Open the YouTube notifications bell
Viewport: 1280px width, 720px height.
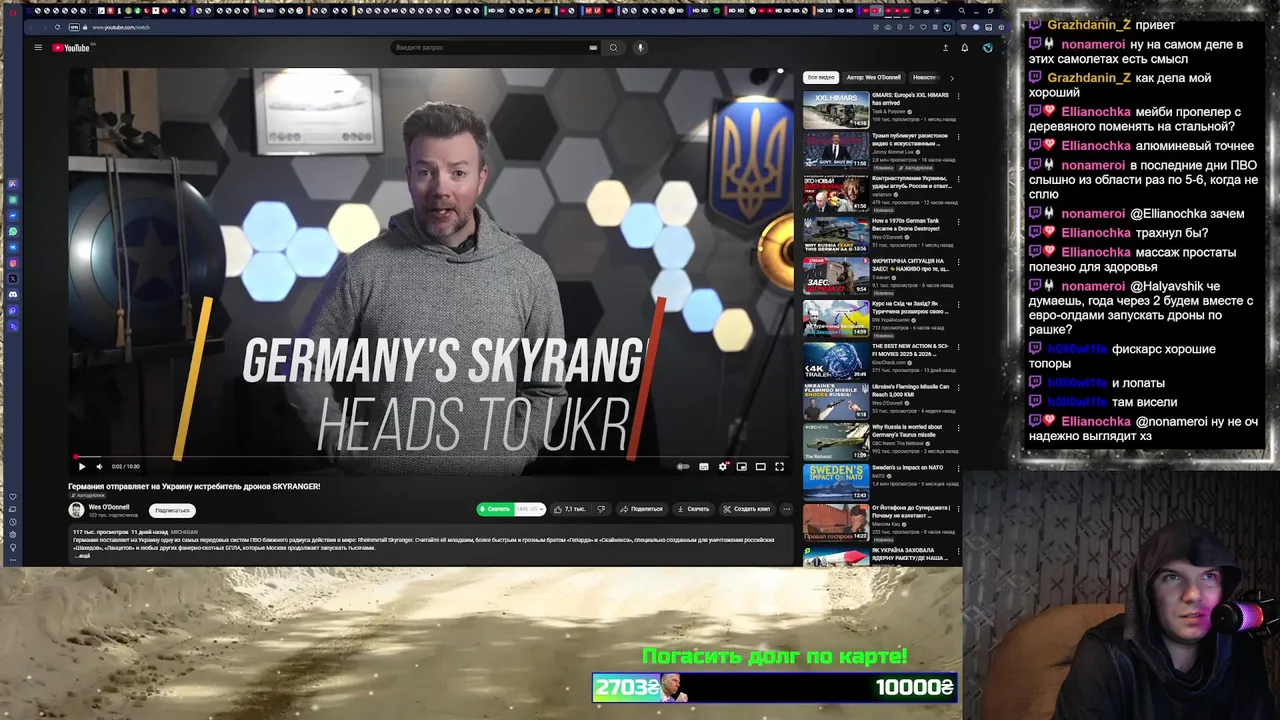[x=964, y=47]
